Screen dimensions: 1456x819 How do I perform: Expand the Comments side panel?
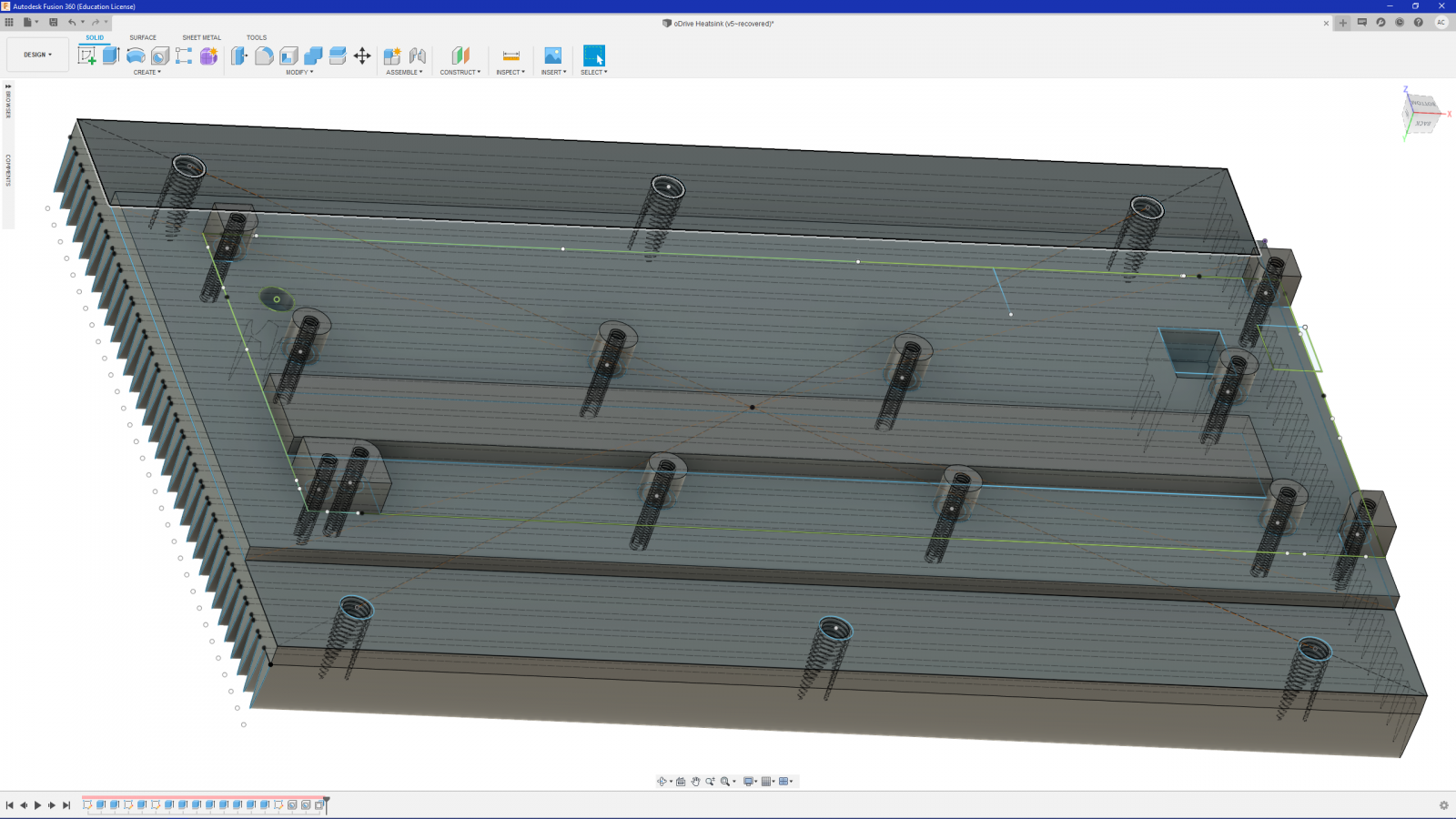click(8, 170)
